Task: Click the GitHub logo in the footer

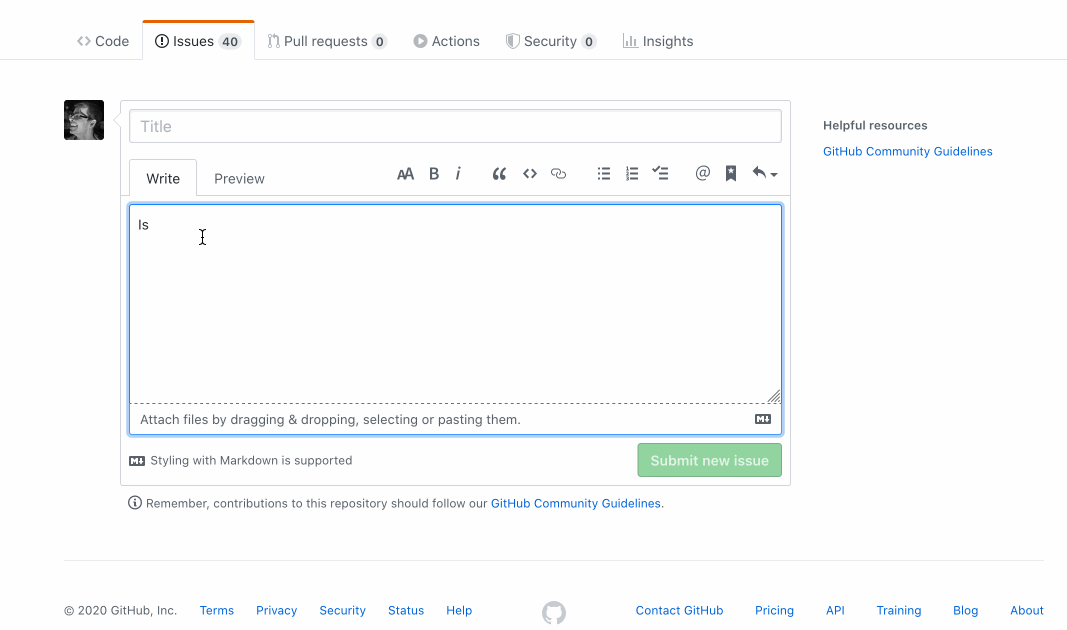Action: tap(554, 611)
